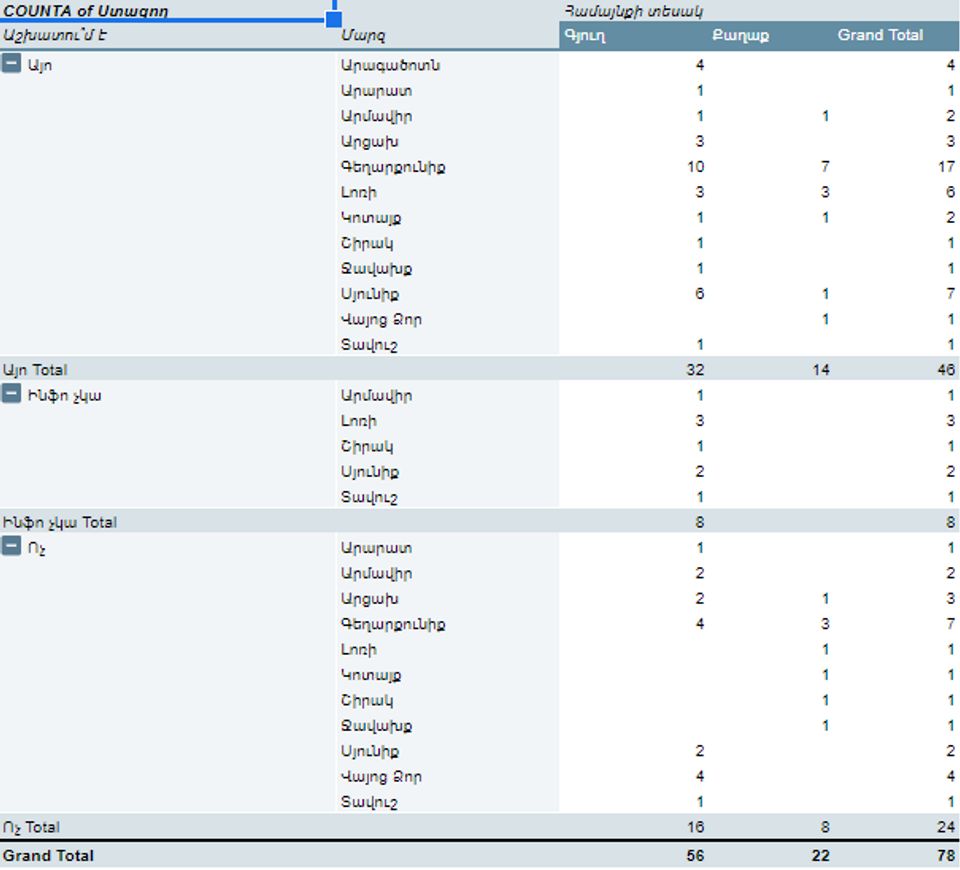Select Սյունիք label in Ոչ group
The image size is (960, 870).
point(369,752)
